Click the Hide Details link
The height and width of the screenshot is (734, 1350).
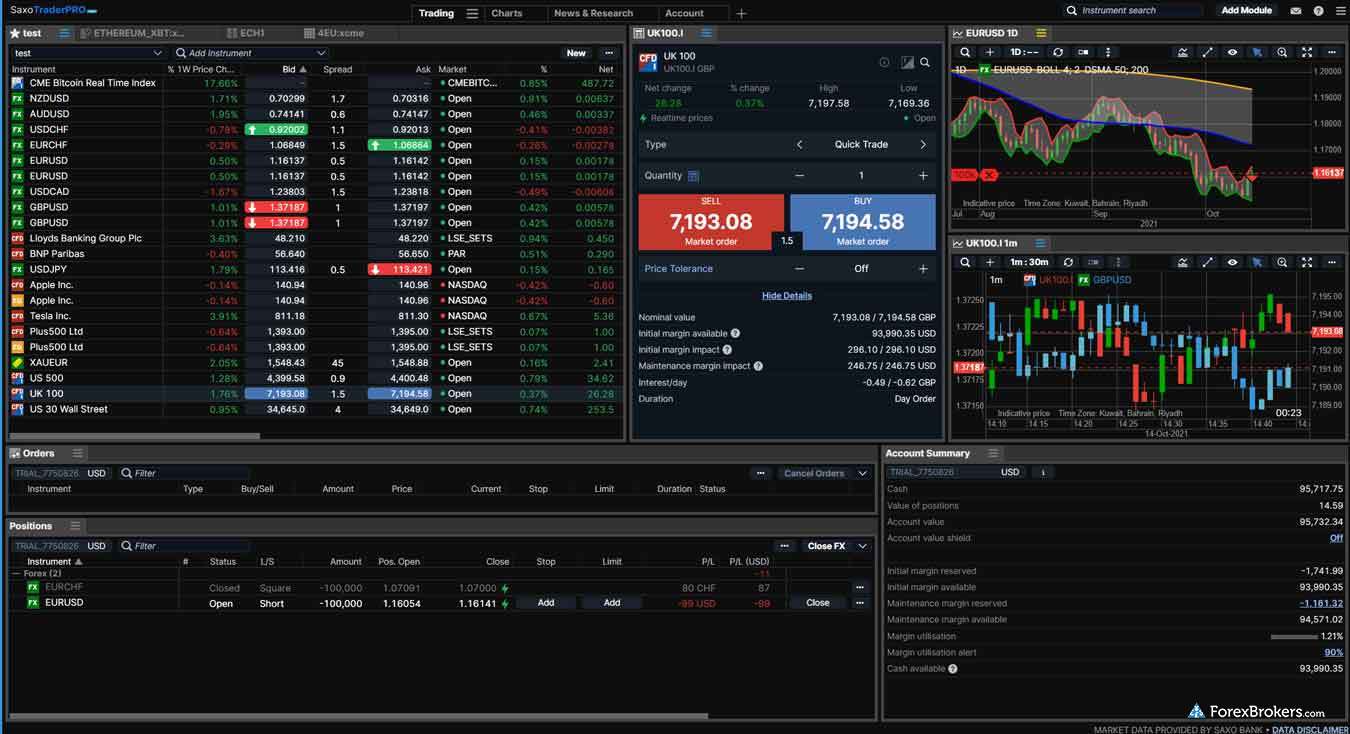coord(787,296)
